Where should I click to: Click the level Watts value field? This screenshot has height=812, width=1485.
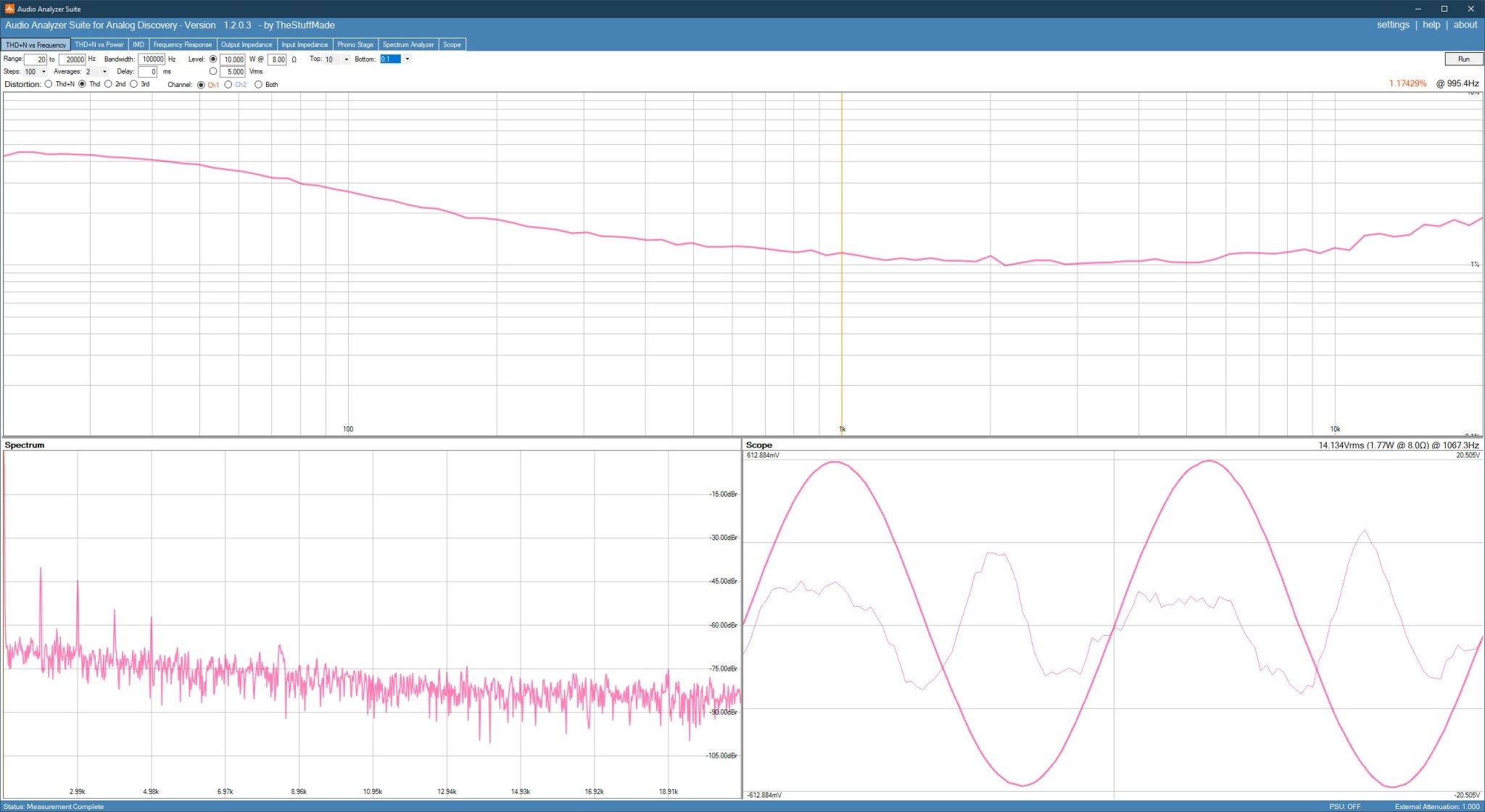tap(233, 59)
